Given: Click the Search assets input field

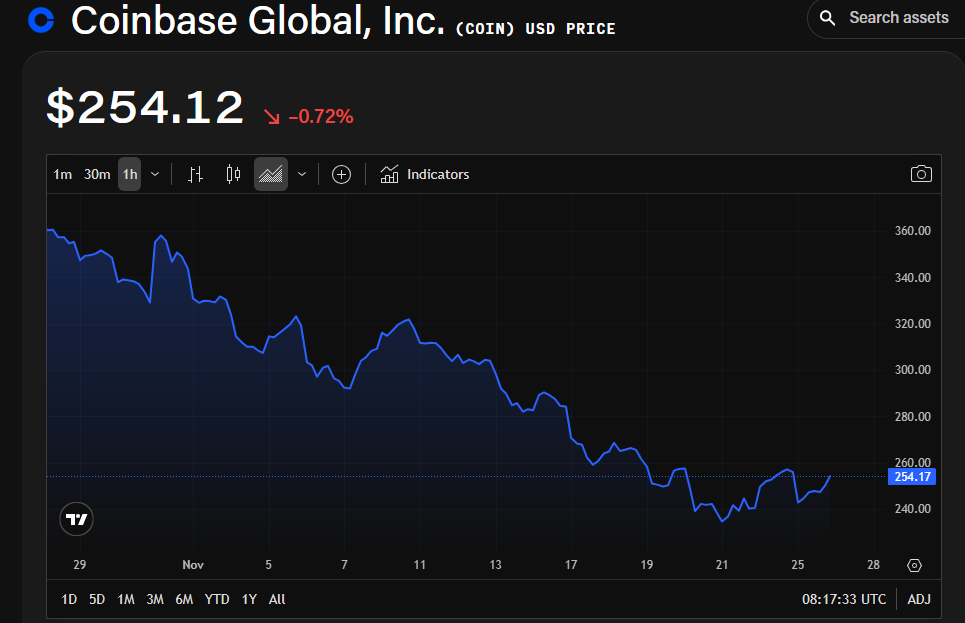Looking at the screenshot, I should [x=887, y=18].
